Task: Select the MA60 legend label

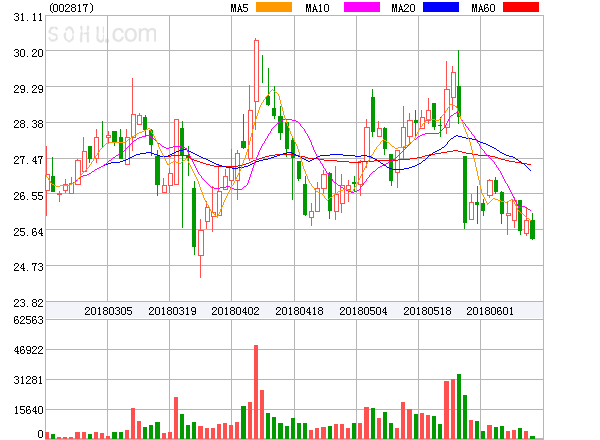Action: [483, 8]
